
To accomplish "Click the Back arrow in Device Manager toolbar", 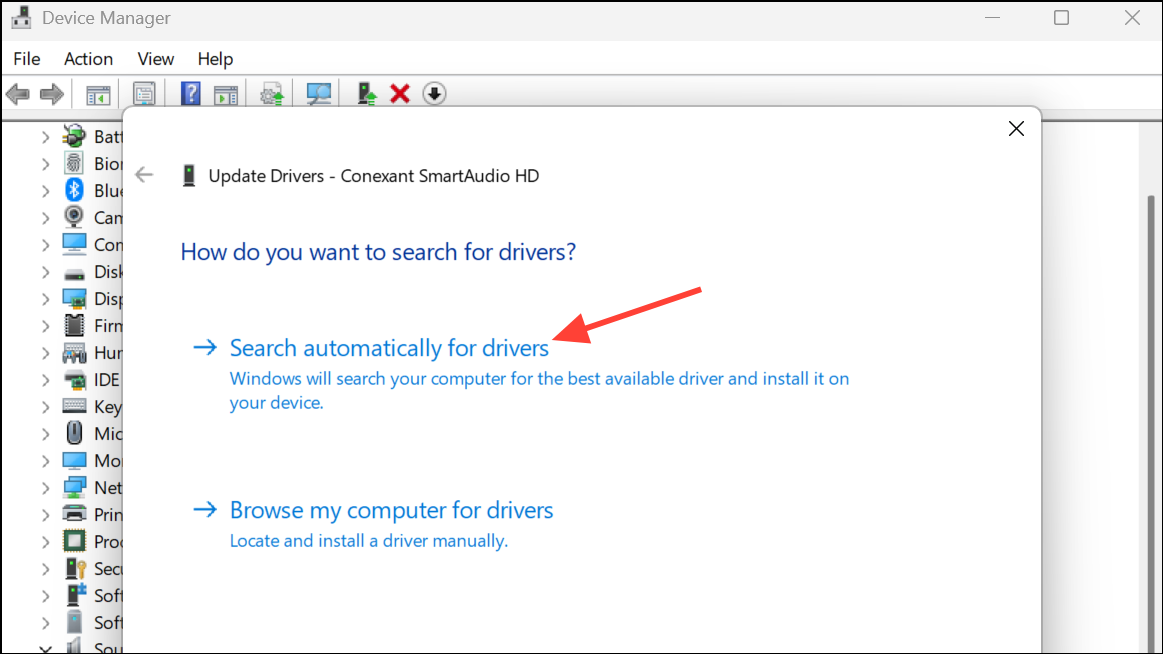I will [17, 94].
